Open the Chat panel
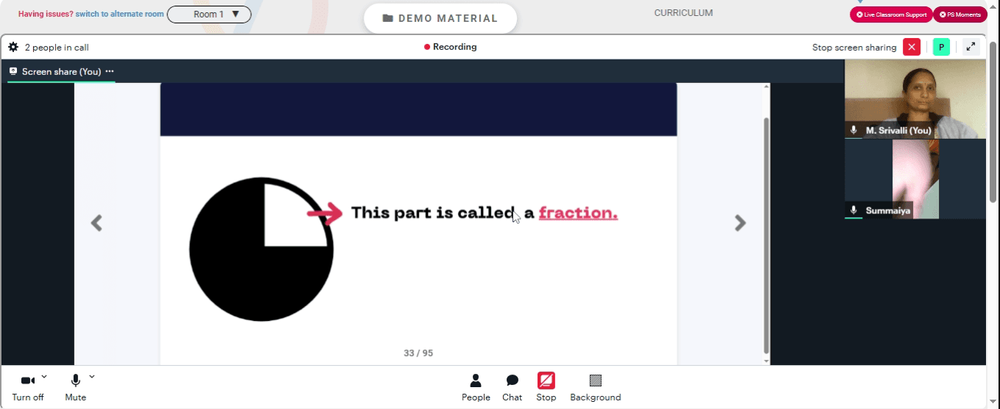 pyautogui.click(x=512, y=387)
